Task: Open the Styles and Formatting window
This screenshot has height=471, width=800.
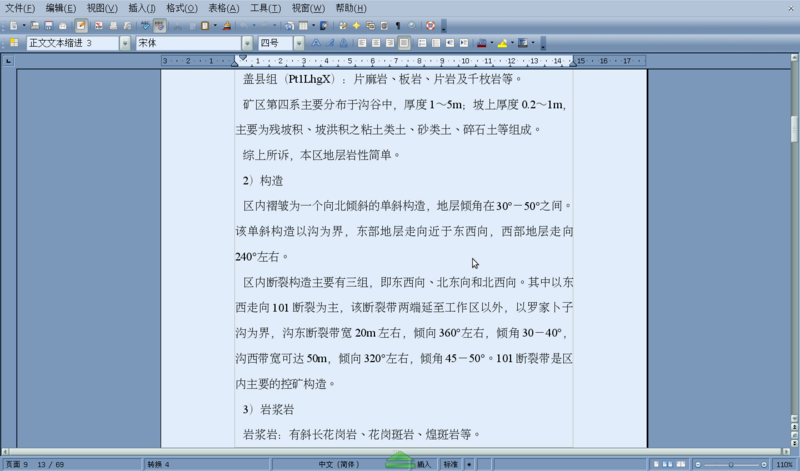Action: click(x=14, y=43)
